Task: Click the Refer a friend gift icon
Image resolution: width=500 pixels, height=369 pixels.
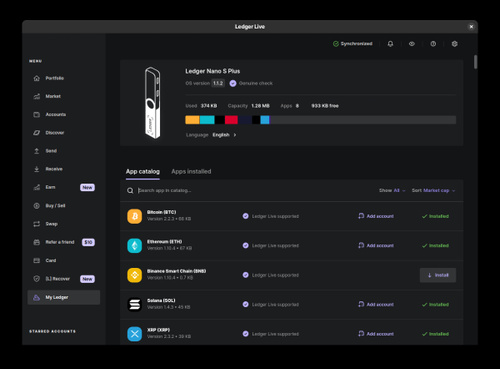Action: [x=37, y=242]
